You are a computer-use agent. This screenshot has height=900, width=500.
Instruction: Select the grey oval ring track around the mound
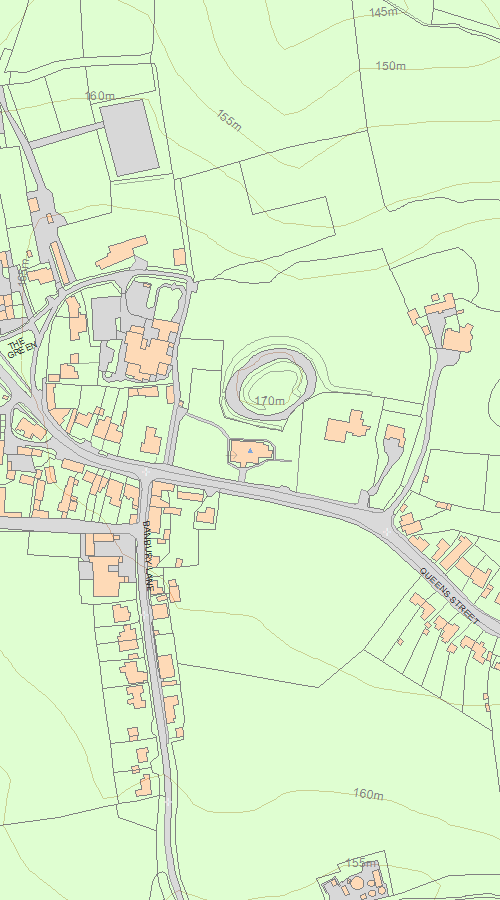270,383
